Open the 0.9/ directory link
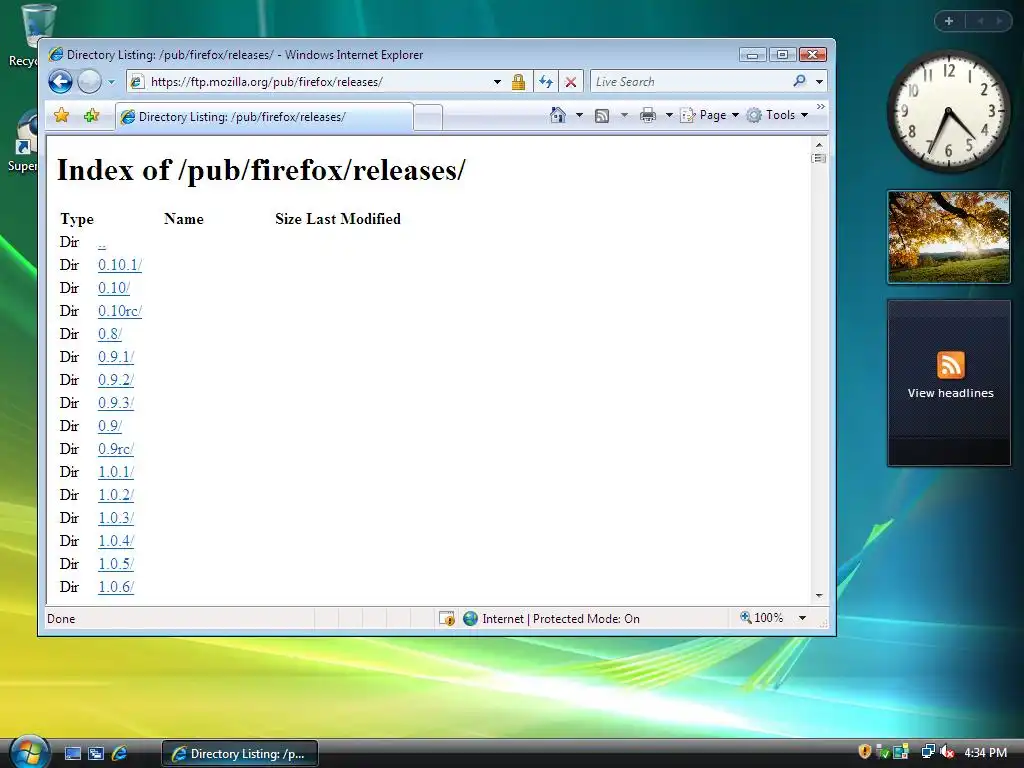The image size is (1024, 768). point(110,426)
